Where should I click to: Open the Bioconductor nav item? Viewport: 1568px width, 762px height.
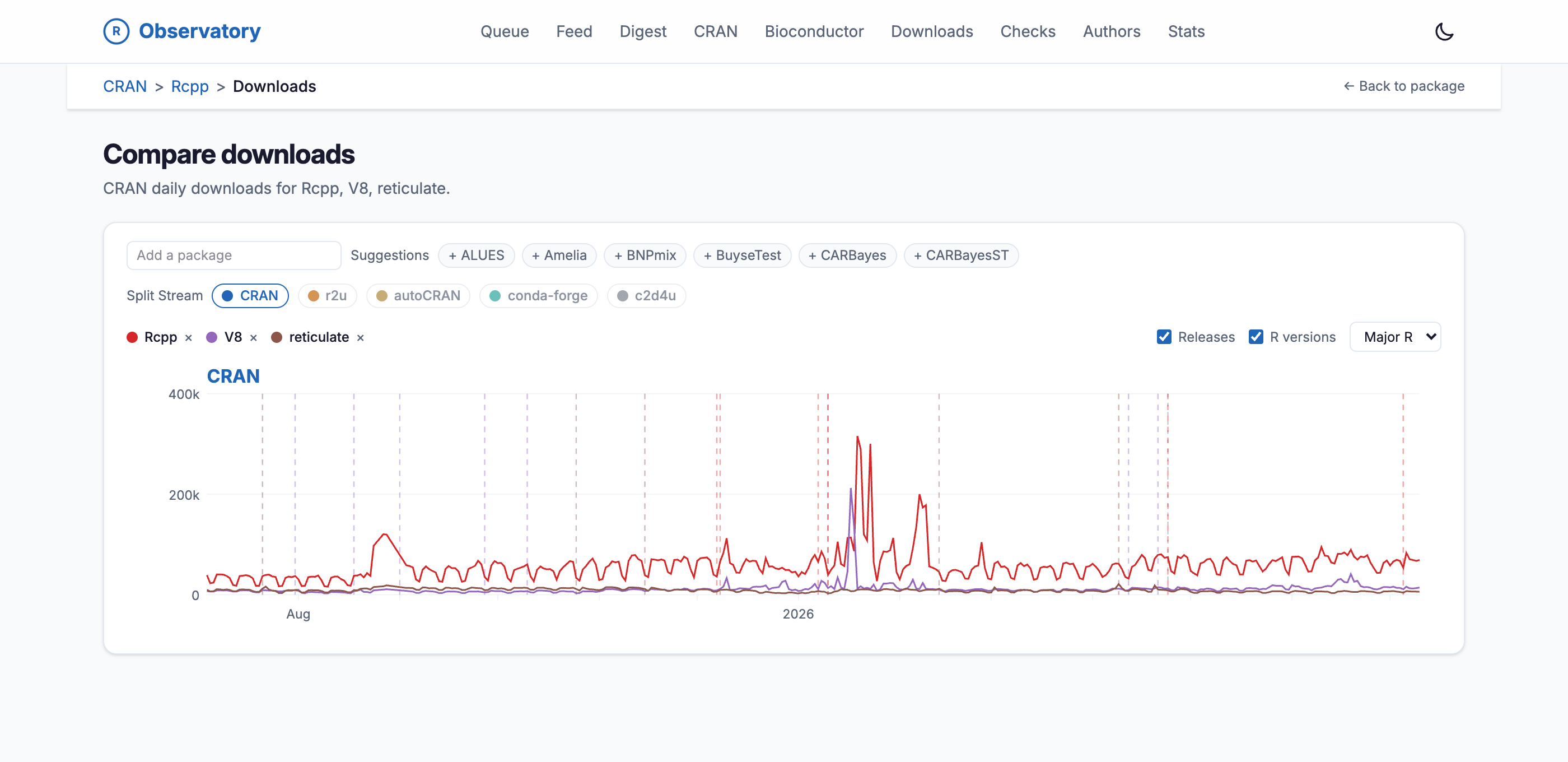point(814,31)
